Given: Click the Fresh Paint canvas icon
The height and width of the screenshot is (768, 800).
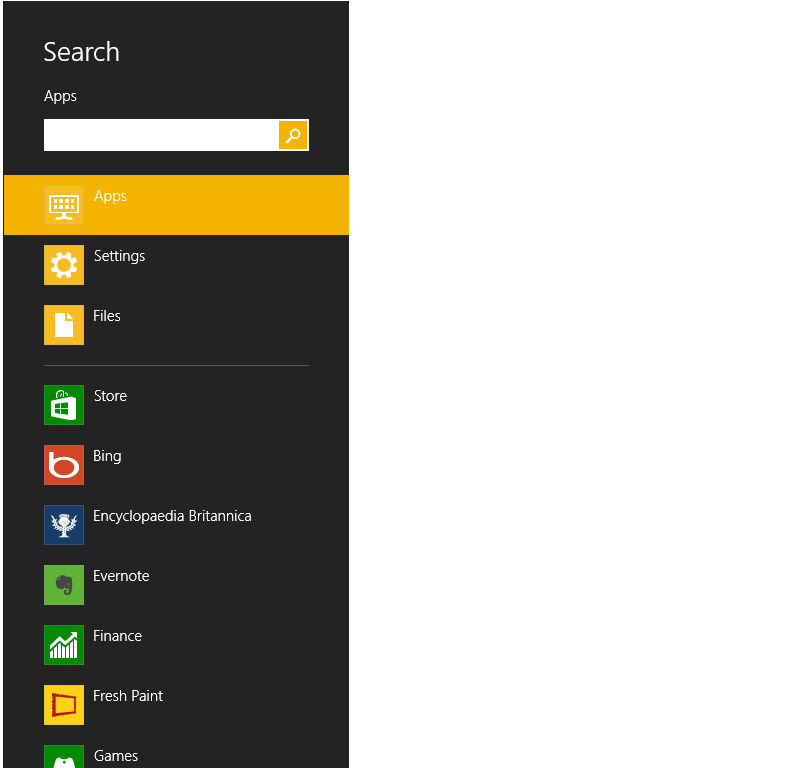Looking at the screenshot, I should click(64, 705).
